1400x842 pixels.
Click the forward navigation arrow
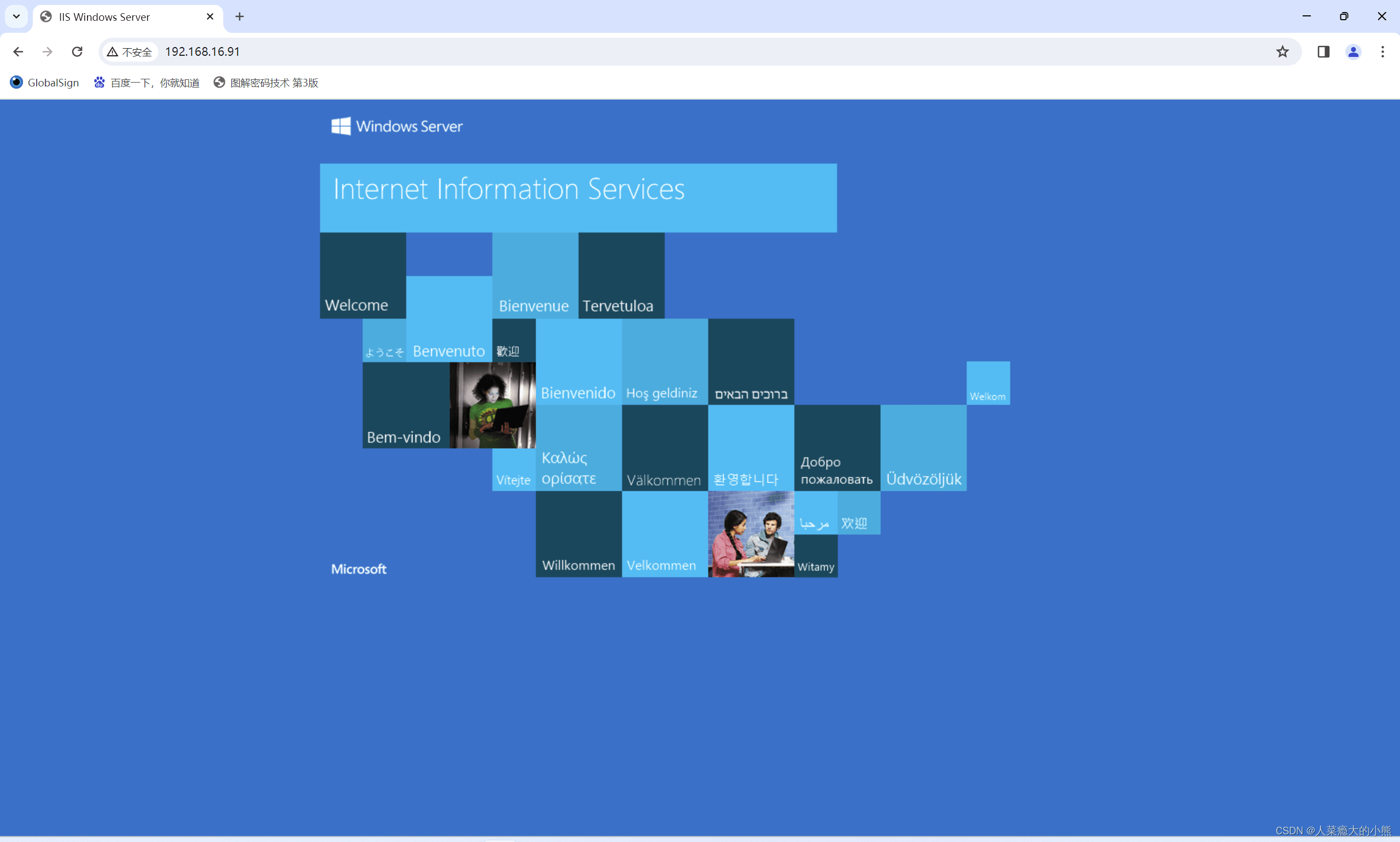[48, 51]
